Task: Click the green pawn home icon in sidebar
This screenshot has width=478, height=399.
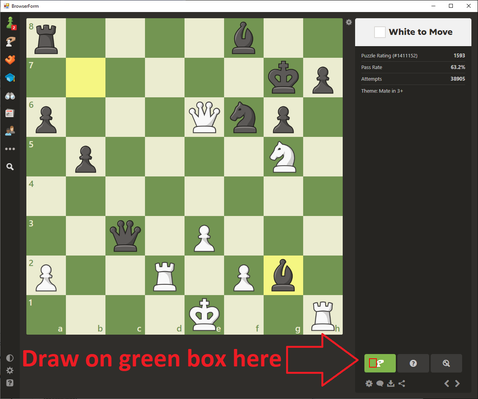Action: [10, 23]
